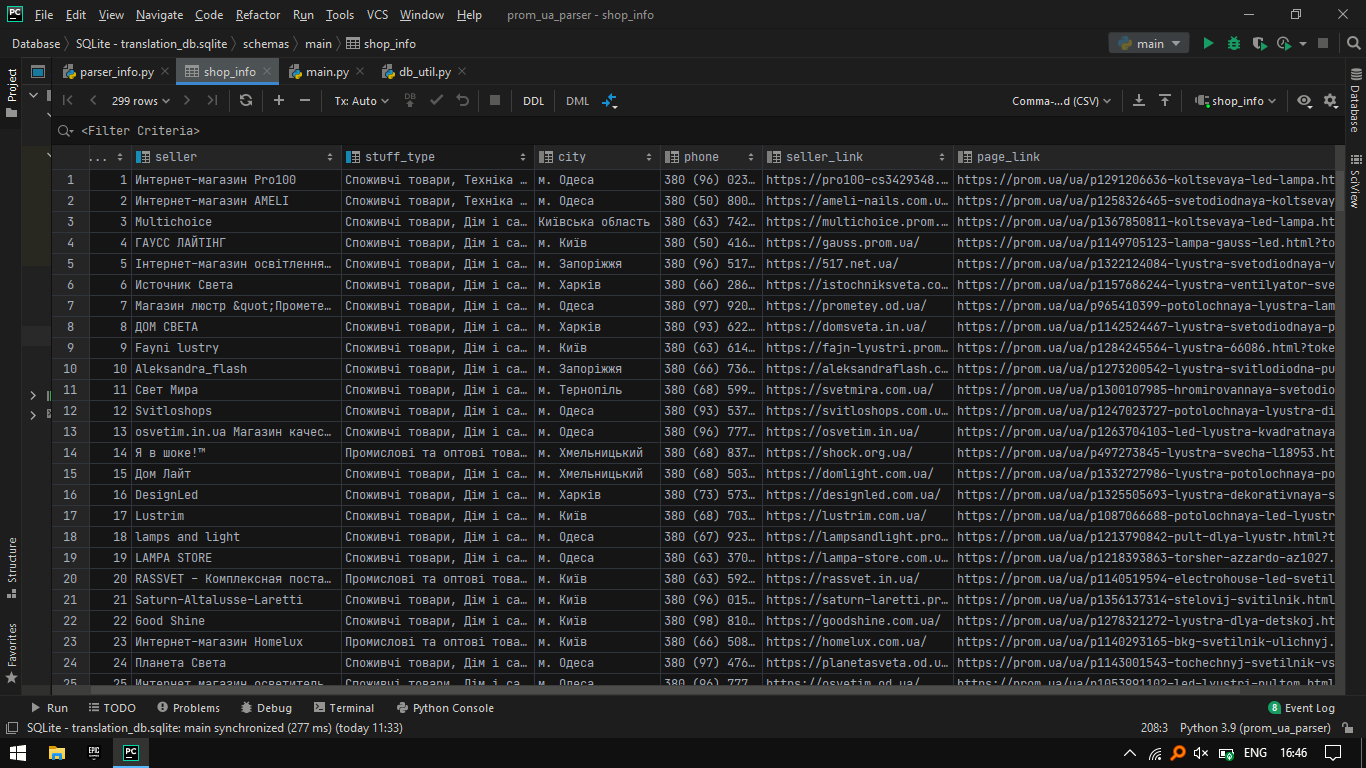Image resolution: width=1366 pixels, height=768 pixels.
Task: Click the DML button
Action: click(577, 101)
